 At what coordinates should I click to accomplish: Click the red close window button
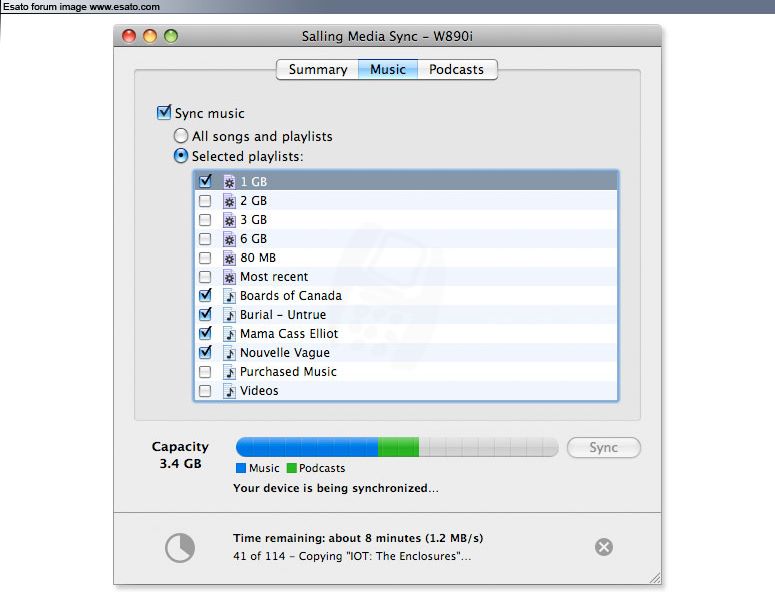pyautogui.click(x=129, y=36)
